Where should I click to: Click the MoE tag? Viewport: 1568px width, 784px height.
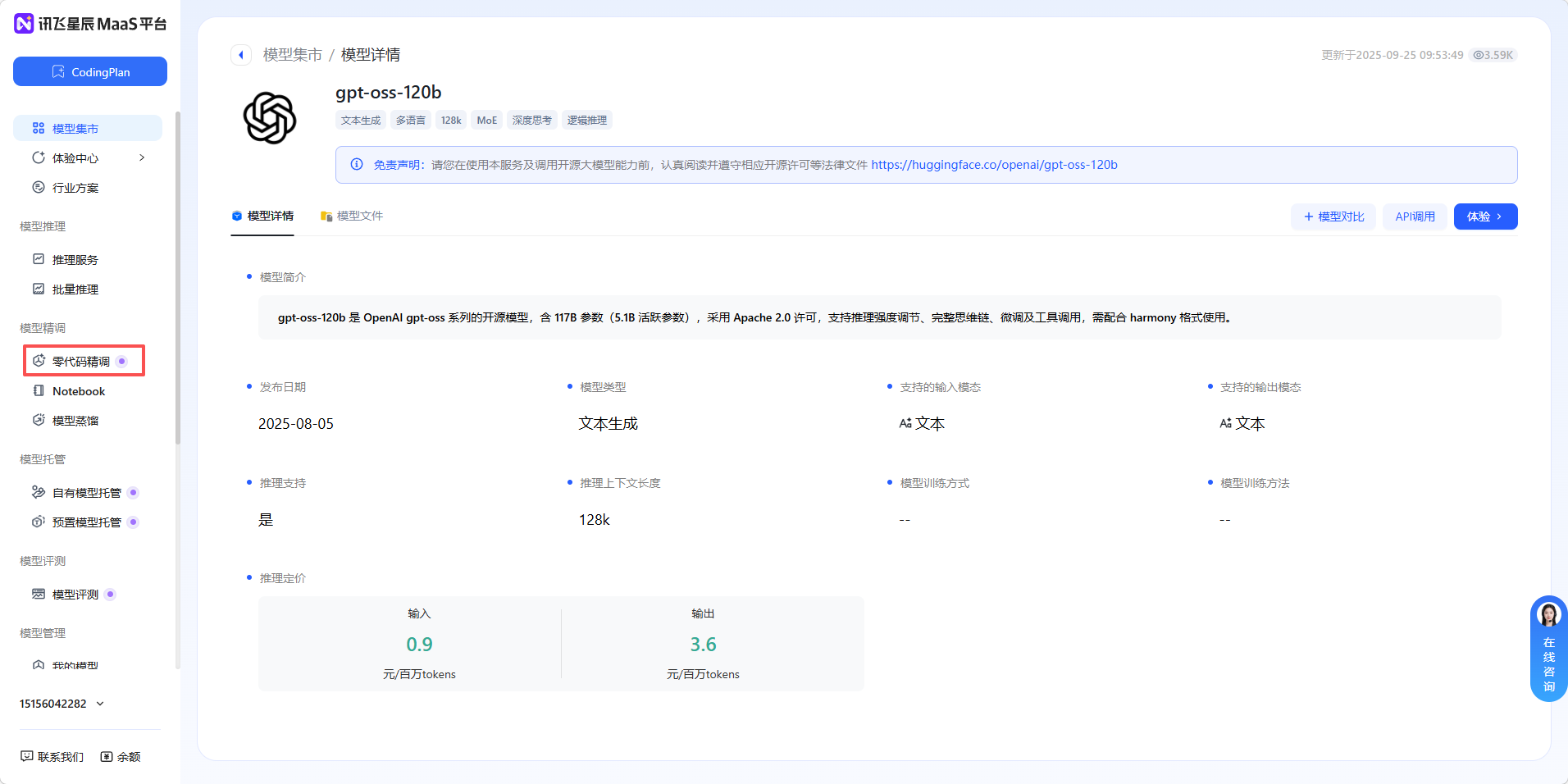pyautogui.click(x=487, y=120)
